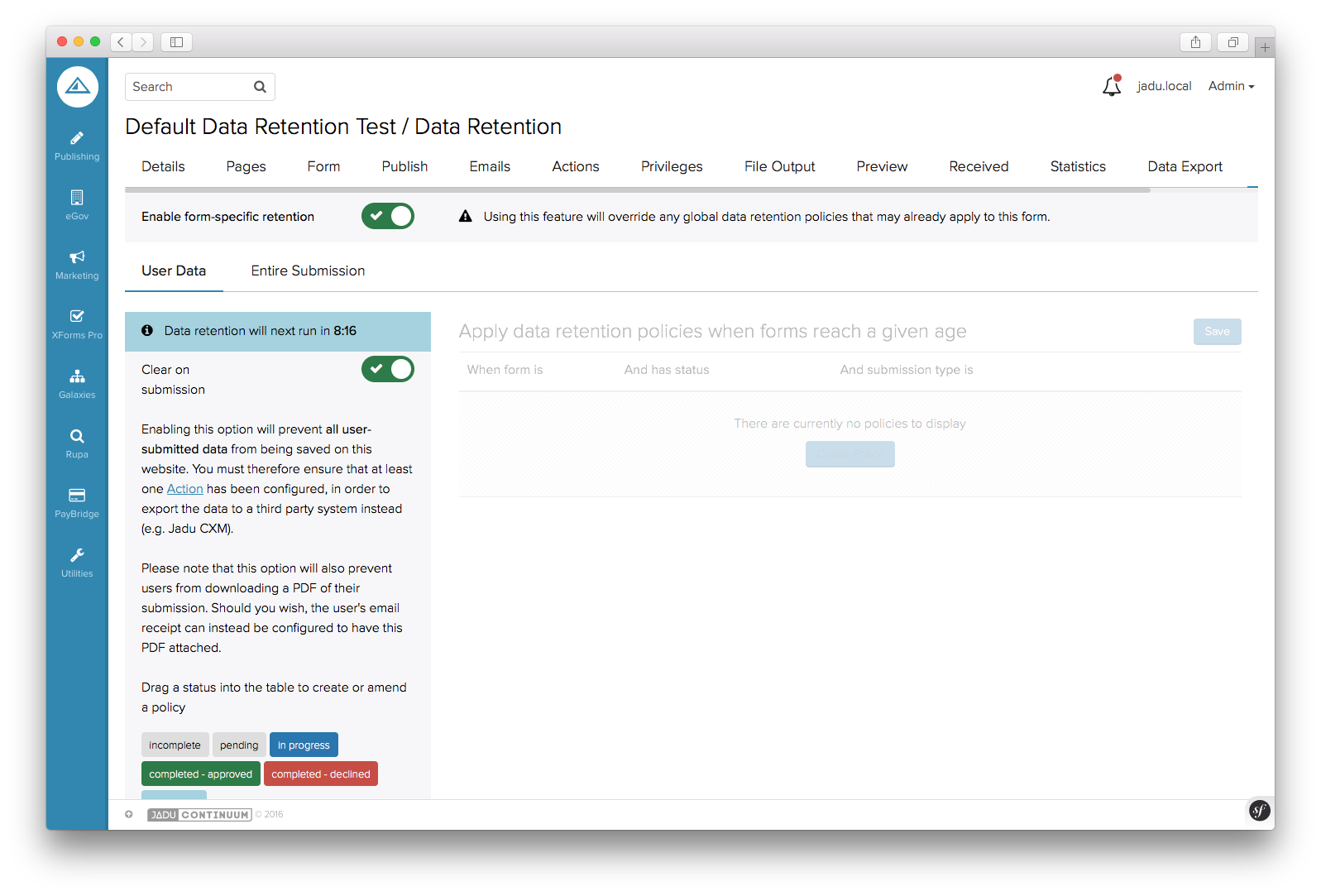
Task: Open the Data Export tab
Action: (x=1184, y=167)
